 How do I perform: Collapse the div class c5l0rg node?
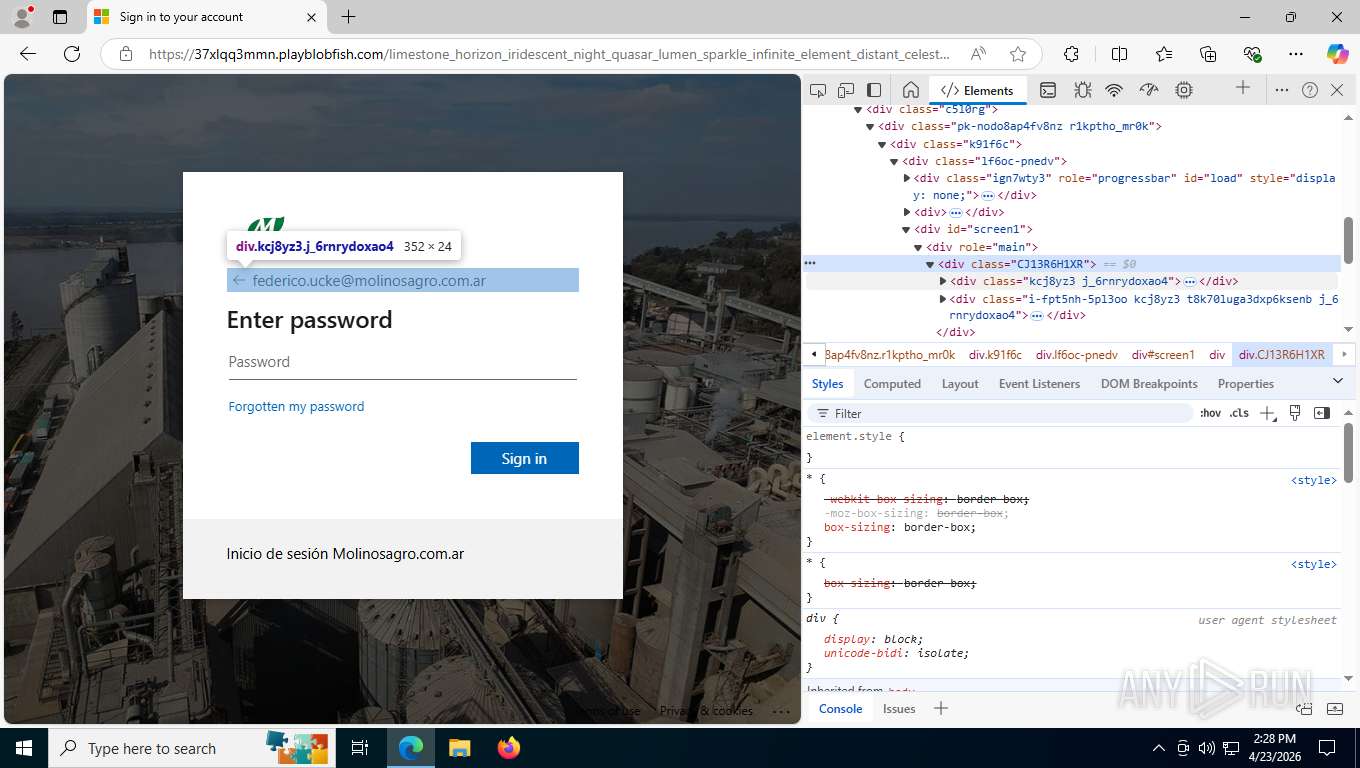858,109
